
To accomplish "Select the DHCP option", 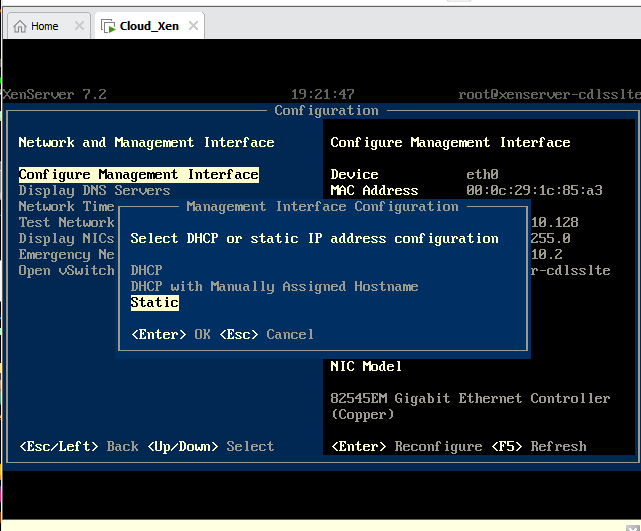I will click(146, 271).
